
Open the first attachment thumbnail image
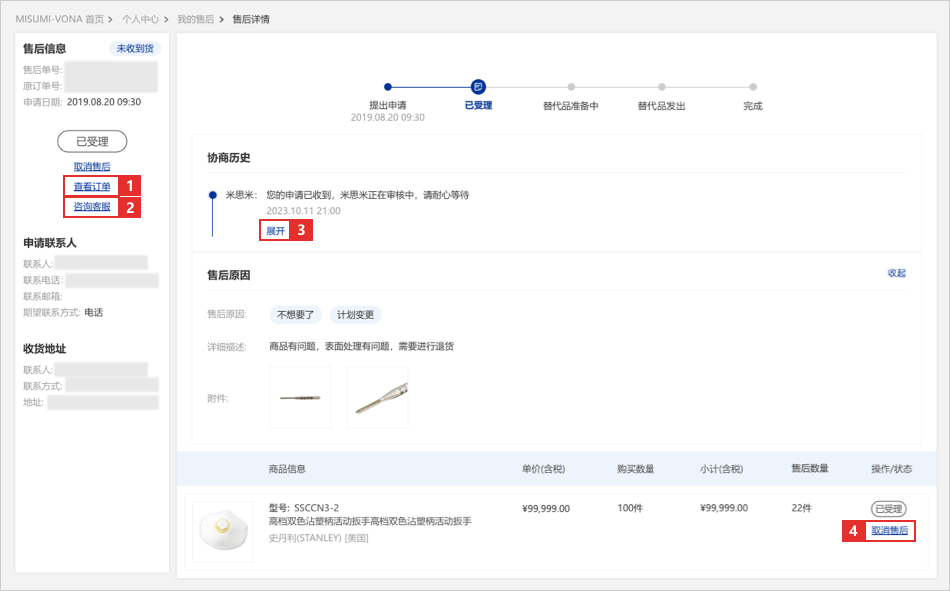tap(300, 397)
